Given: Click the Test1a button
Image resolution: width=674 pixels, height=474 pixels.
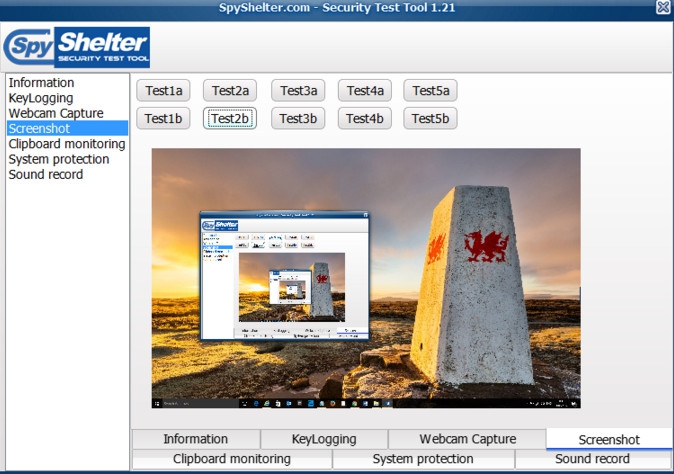Looking at the screenshot, I should click(x=163, y=90).
